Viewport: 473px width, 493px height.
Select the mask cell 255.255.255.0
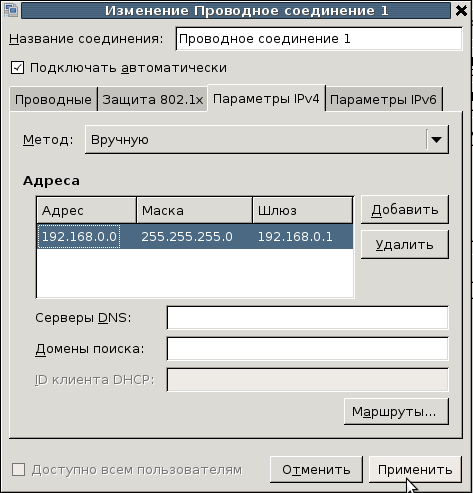click(x=187, y=236)
